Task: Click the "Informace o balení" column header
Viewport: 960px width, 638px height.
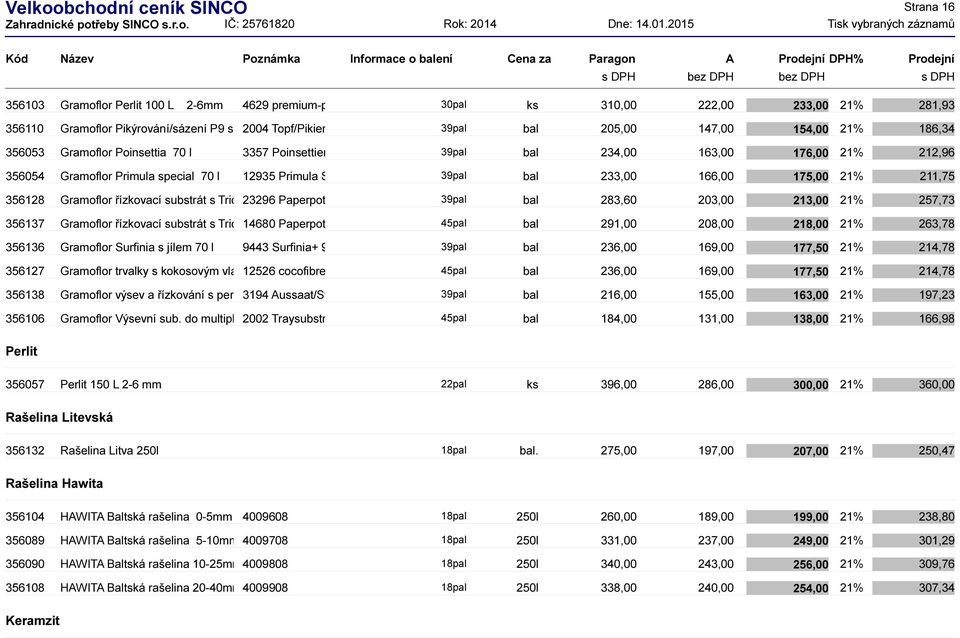Action: (401, 59)
